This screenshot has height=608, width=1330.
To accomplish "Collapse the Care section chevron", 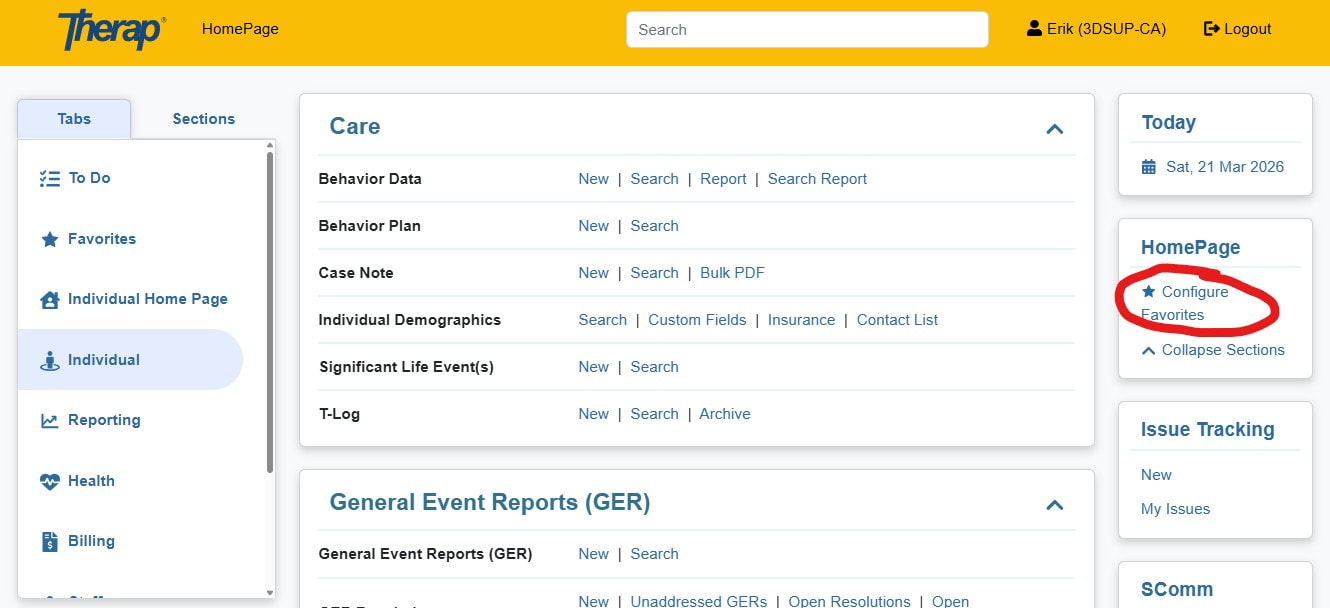I will point(1054,129).
